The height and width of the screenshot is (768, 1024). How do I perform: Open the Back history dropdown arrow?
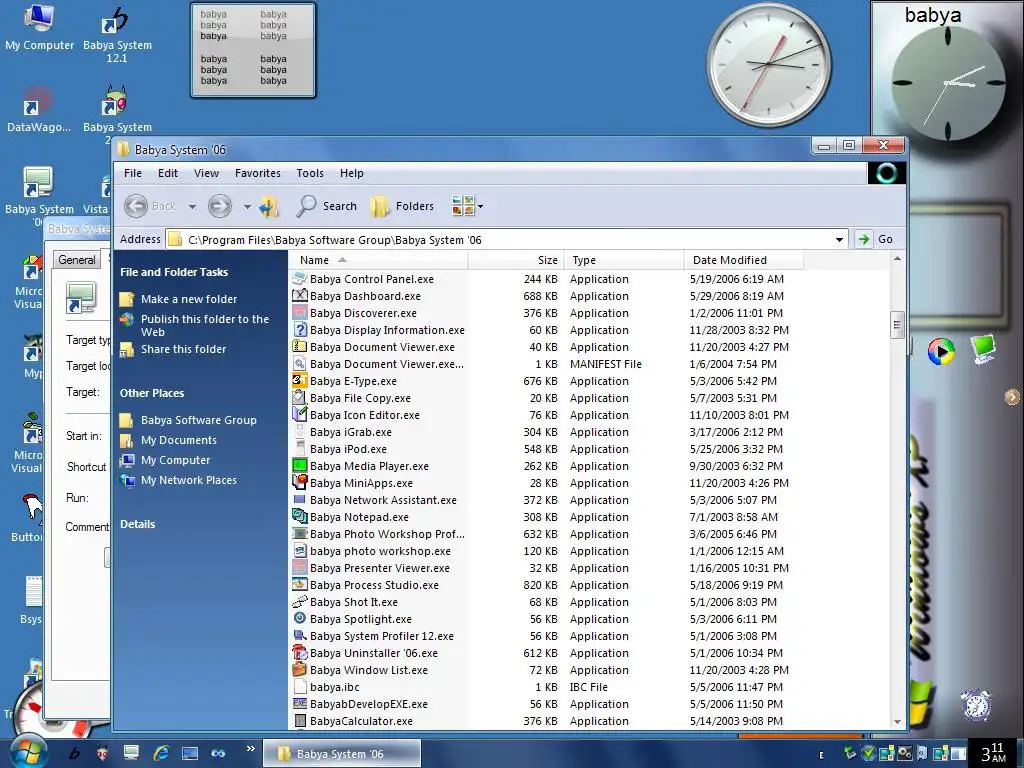192,207
